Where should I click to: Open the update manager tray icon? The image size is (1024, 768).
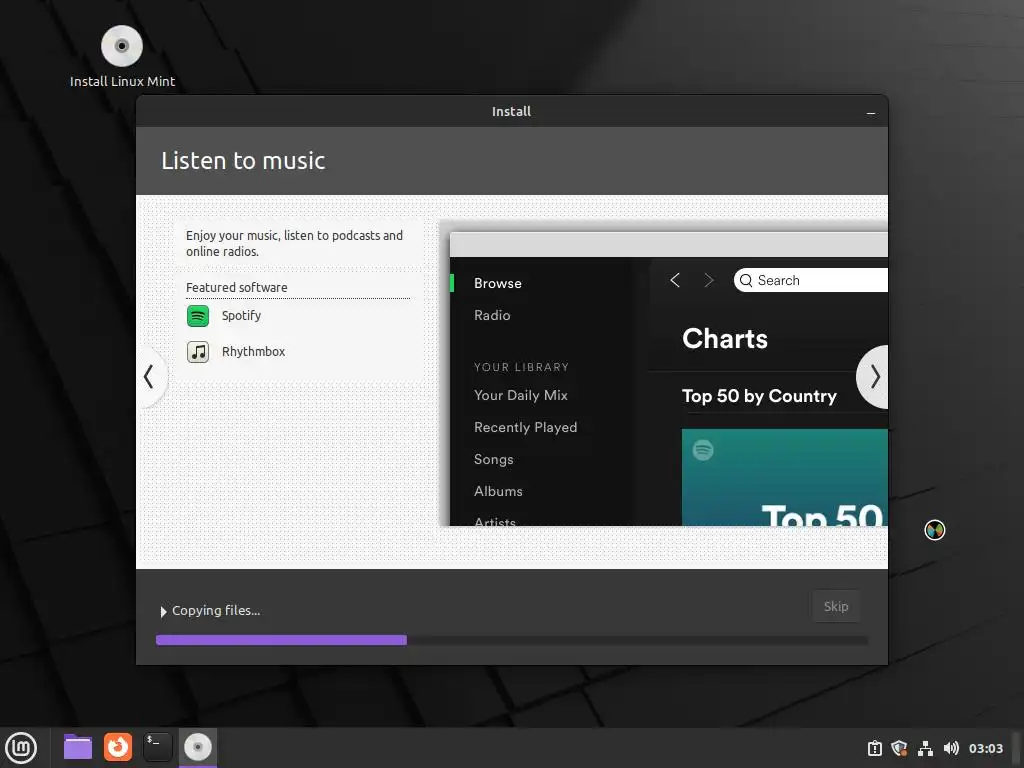pyautogui.click(x=874, y=748)
